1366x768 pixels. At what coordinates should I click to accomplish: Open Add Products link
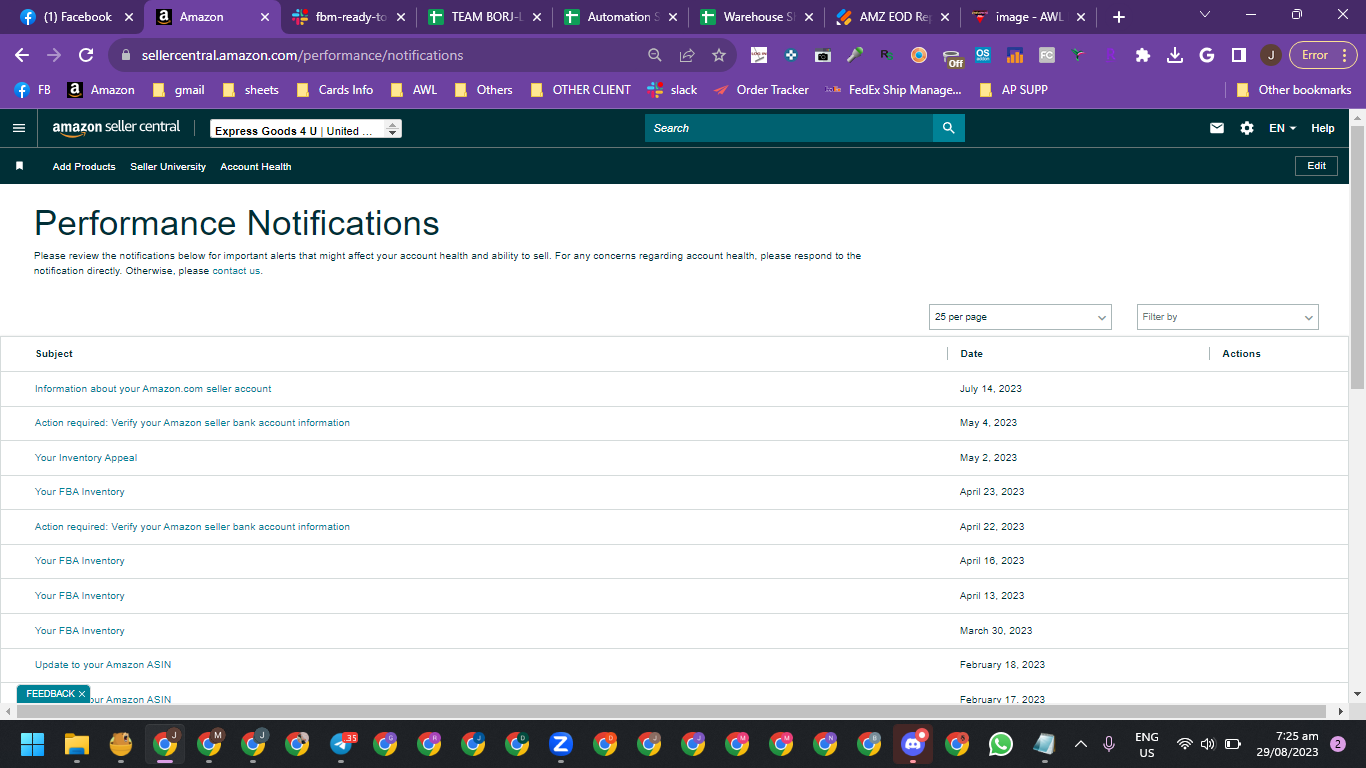click(x=84, y=167)
